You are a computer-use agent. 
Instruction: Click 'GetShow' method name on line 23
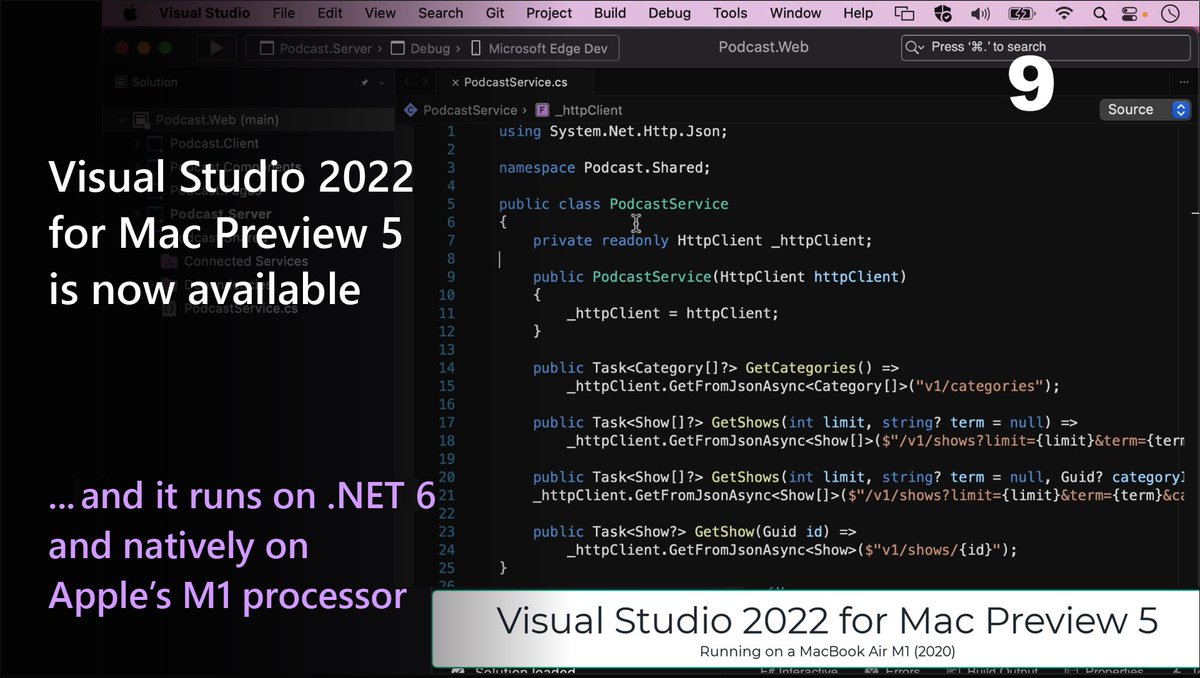coord(723,532)
